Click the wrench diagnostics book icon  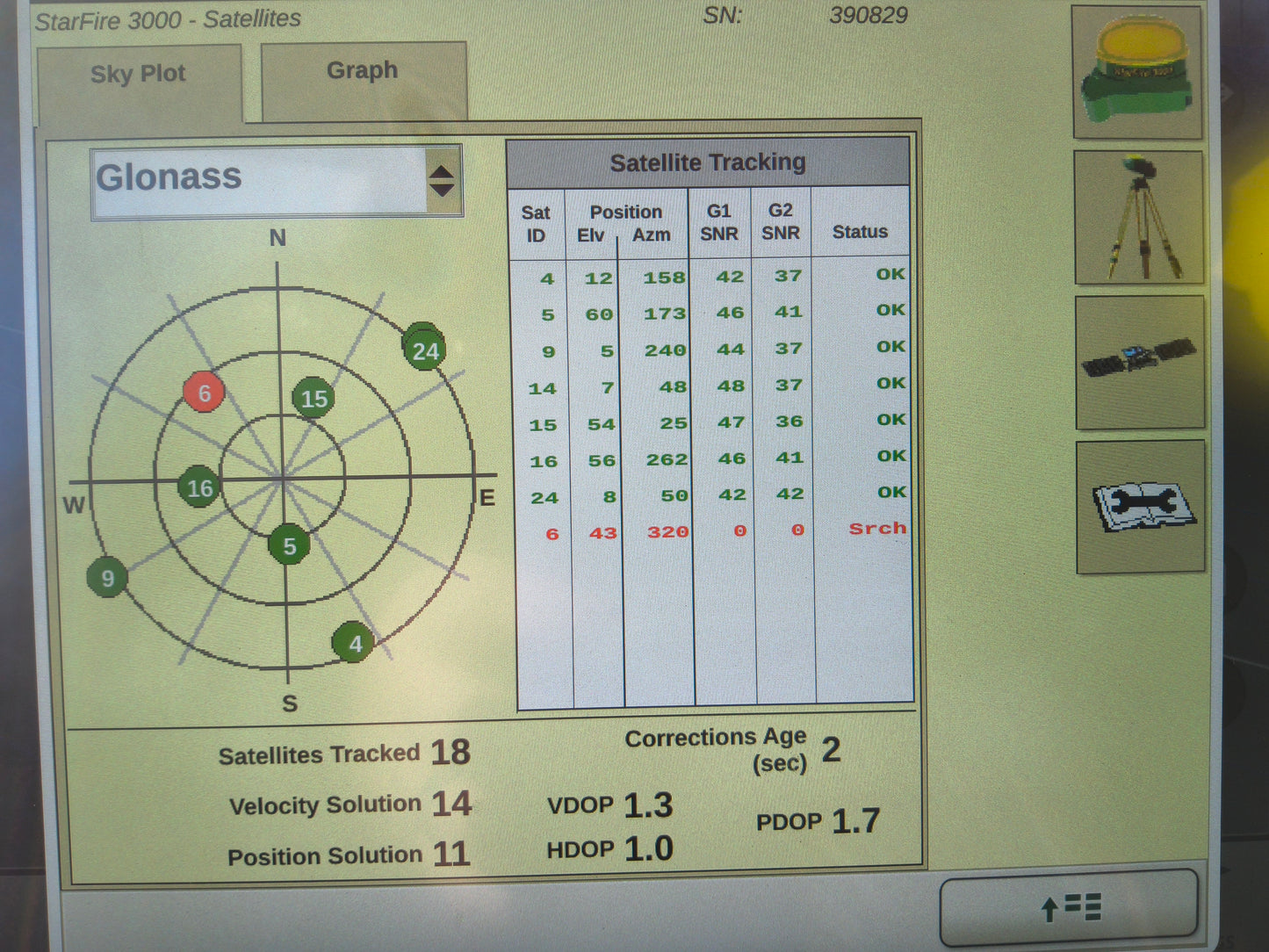point(1138,508)
